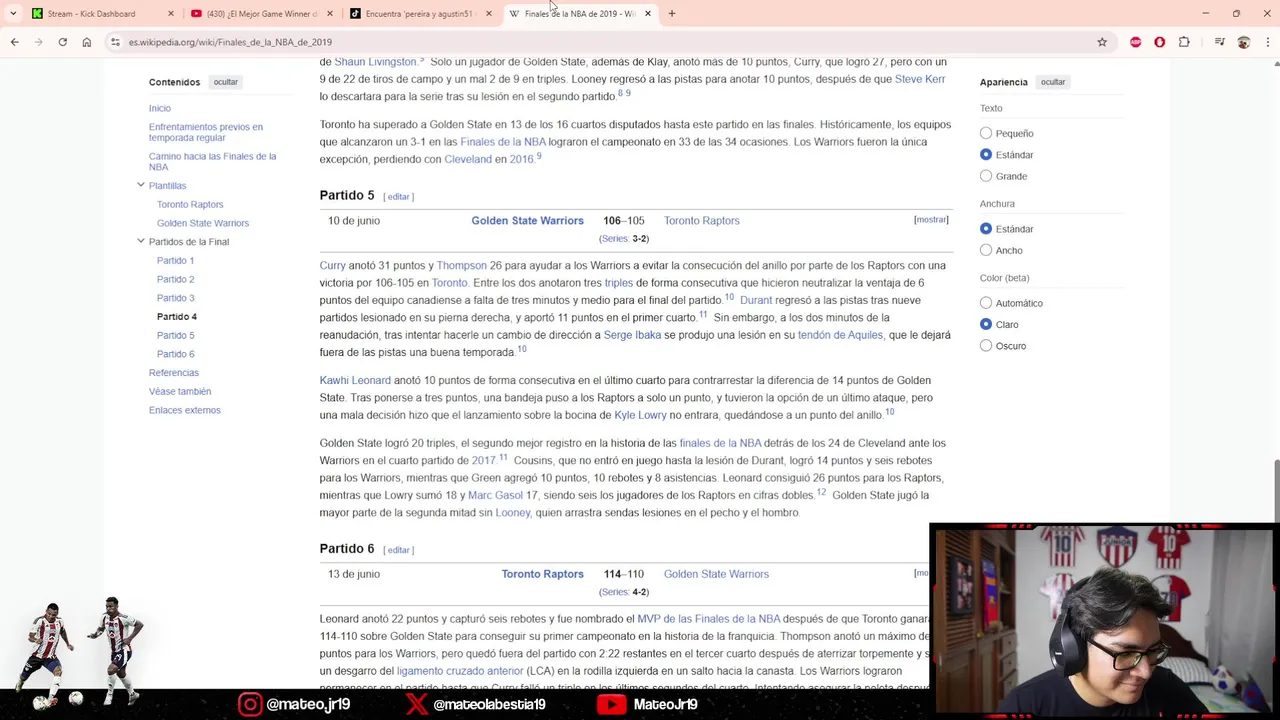The image size is (1280, 720).
Task: Open a new browser tab
Action: tap(672, 14)
